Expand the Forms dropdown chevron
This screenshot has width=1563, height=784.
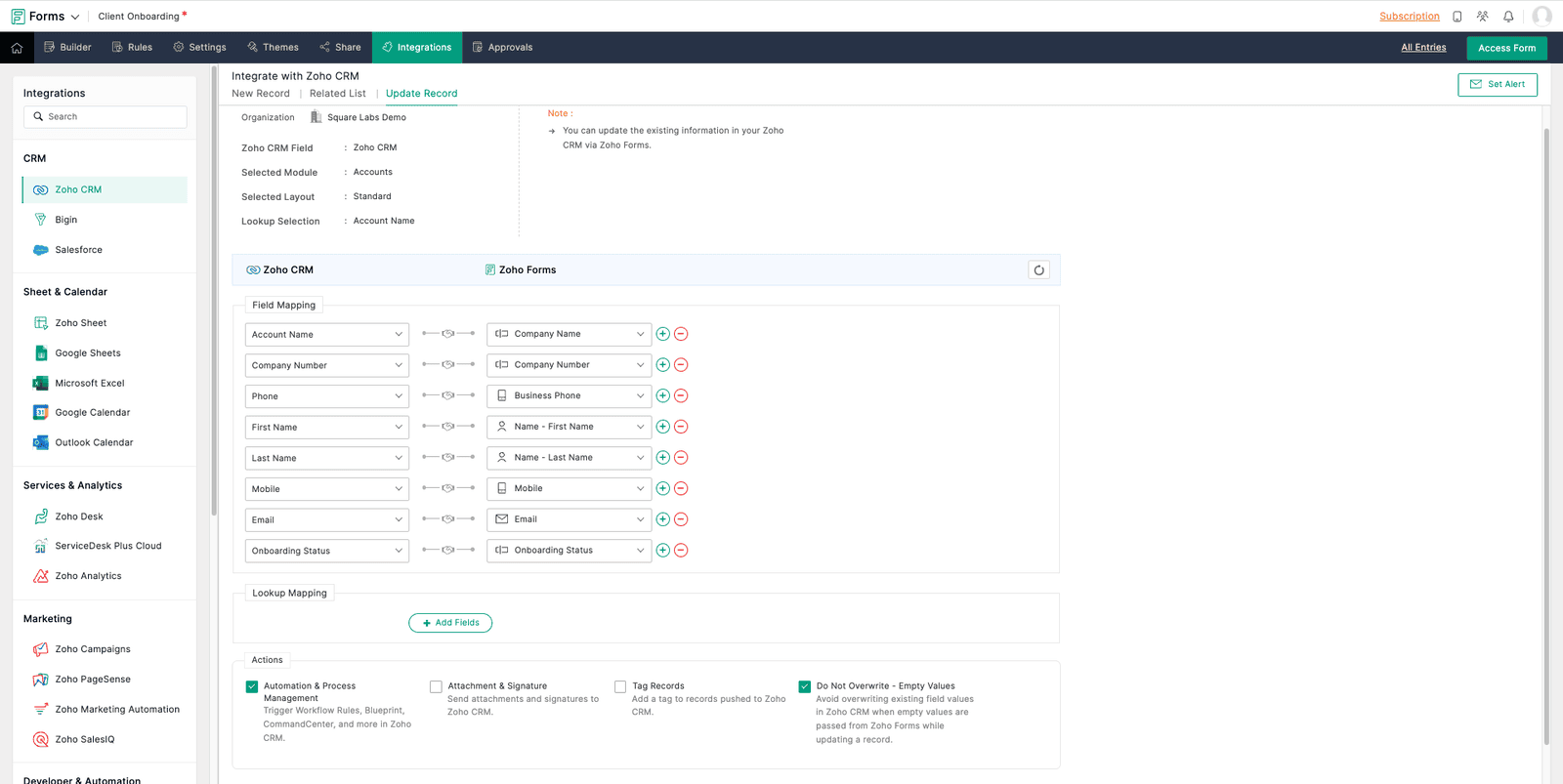click(x=75, y=17)
